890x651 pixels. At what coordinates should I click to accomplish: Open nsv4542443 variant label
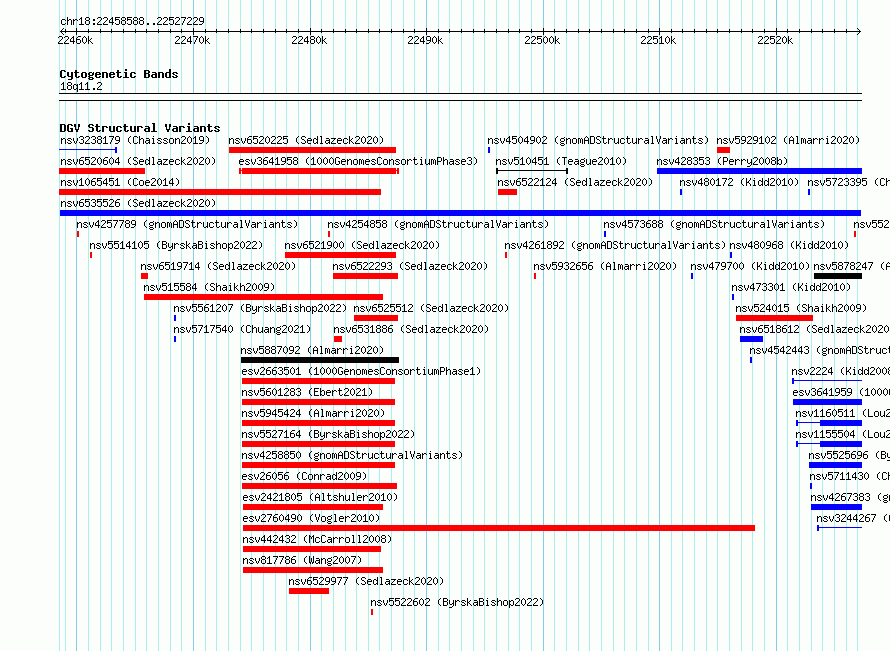coord(820,350)
